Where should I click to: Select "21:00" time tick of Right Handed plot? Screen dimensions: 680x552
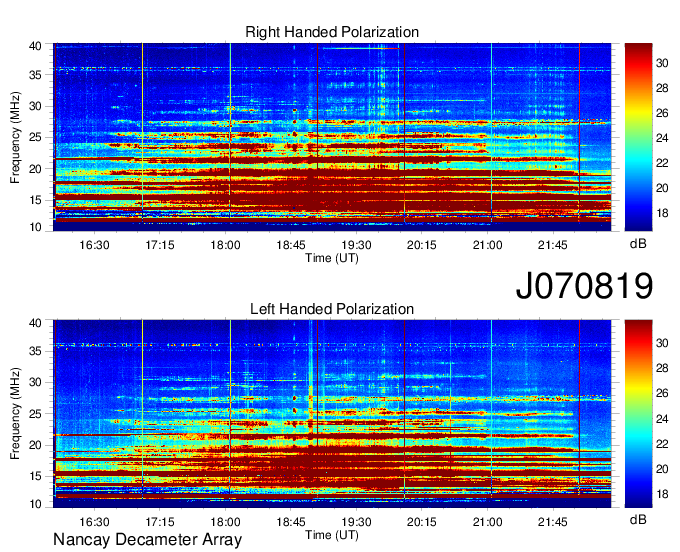(x=487, y=245)
